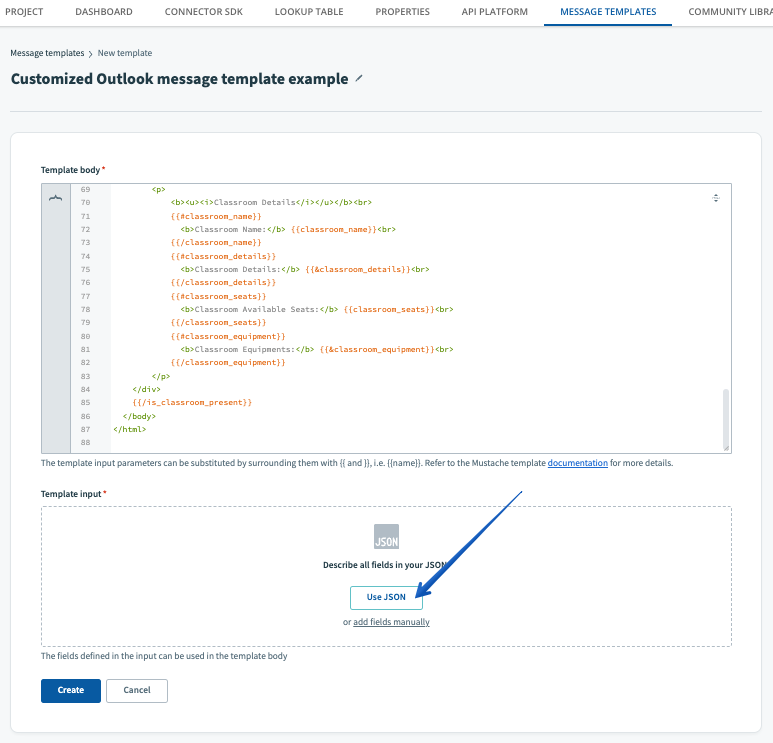Click add fields manually link
The image size is (773, 743).
pyautogui.click(x=391, y=622)
